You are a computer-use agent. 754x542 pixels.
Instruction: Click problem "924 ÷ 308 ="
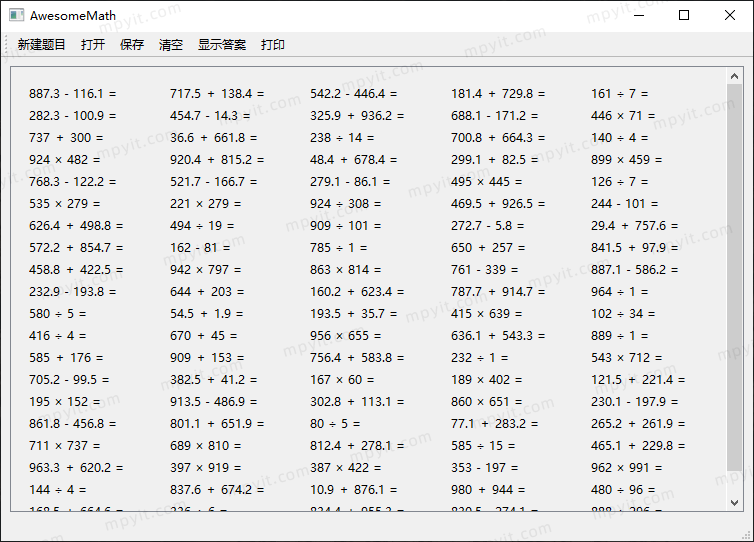(345, 204)
